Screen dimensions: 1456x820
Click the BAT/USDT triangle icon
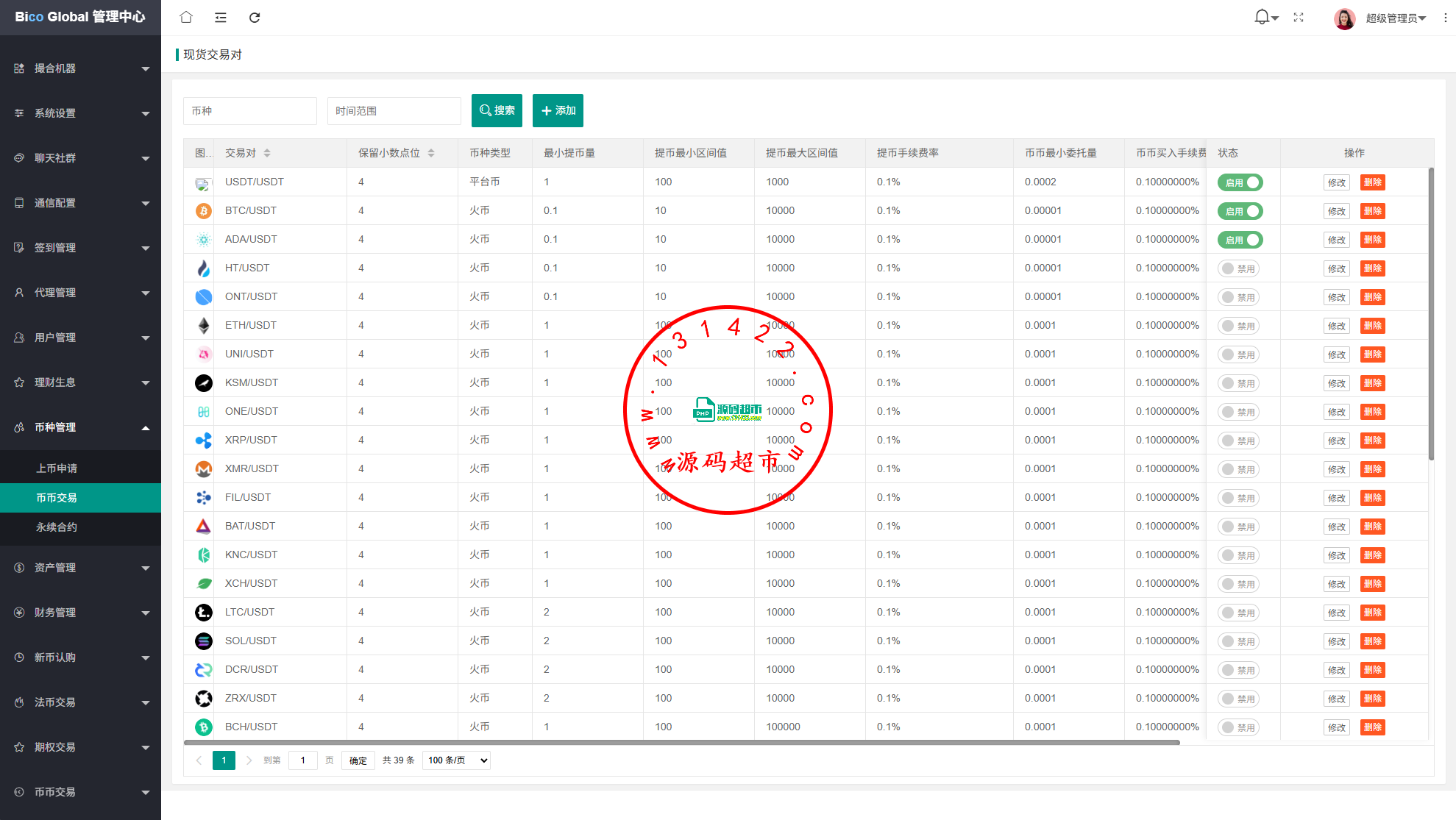coord(204,527)
